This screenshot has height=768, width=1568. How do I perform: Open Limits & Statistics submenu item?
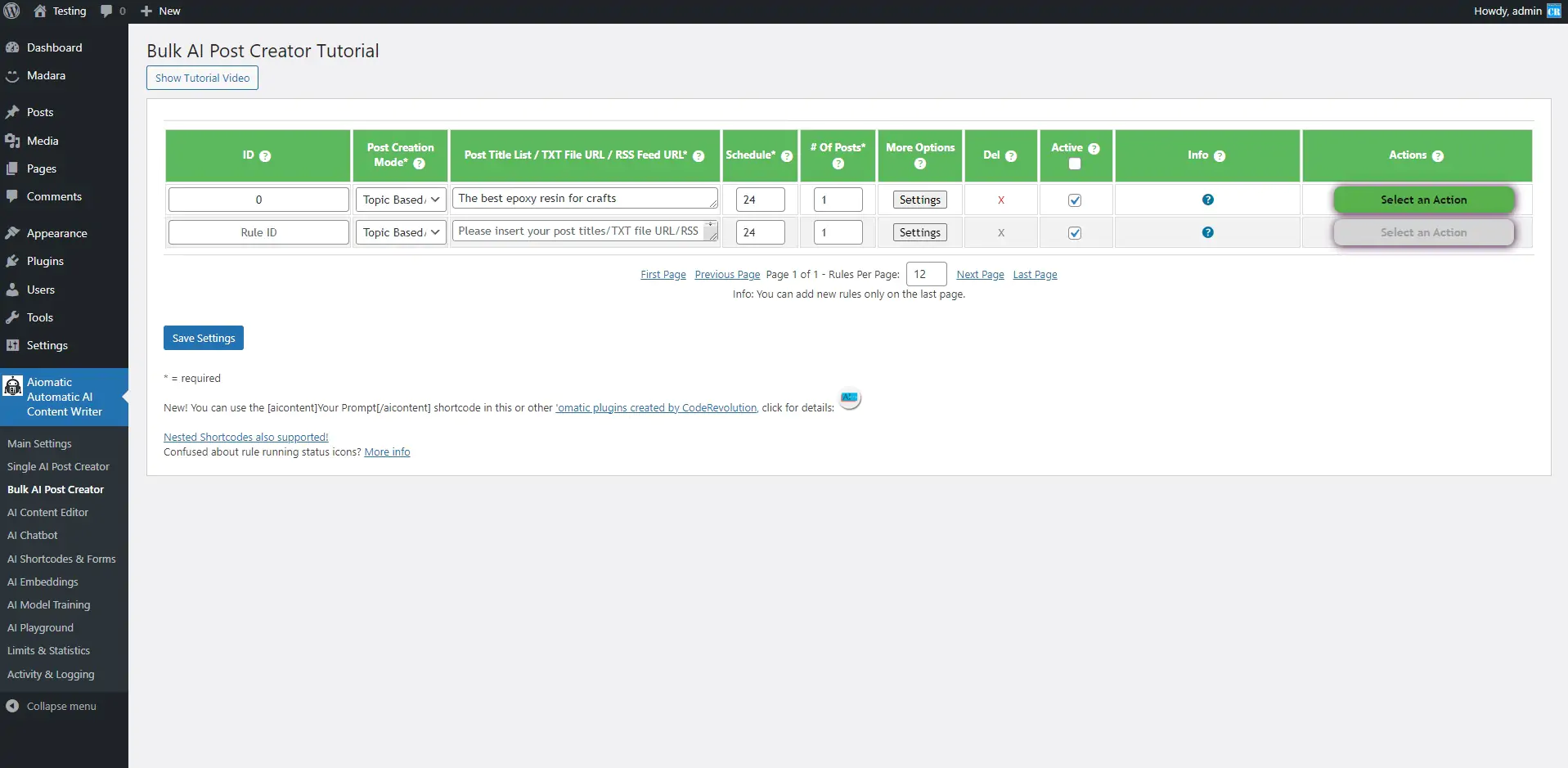pyautogui.click(x=48, y=650)
